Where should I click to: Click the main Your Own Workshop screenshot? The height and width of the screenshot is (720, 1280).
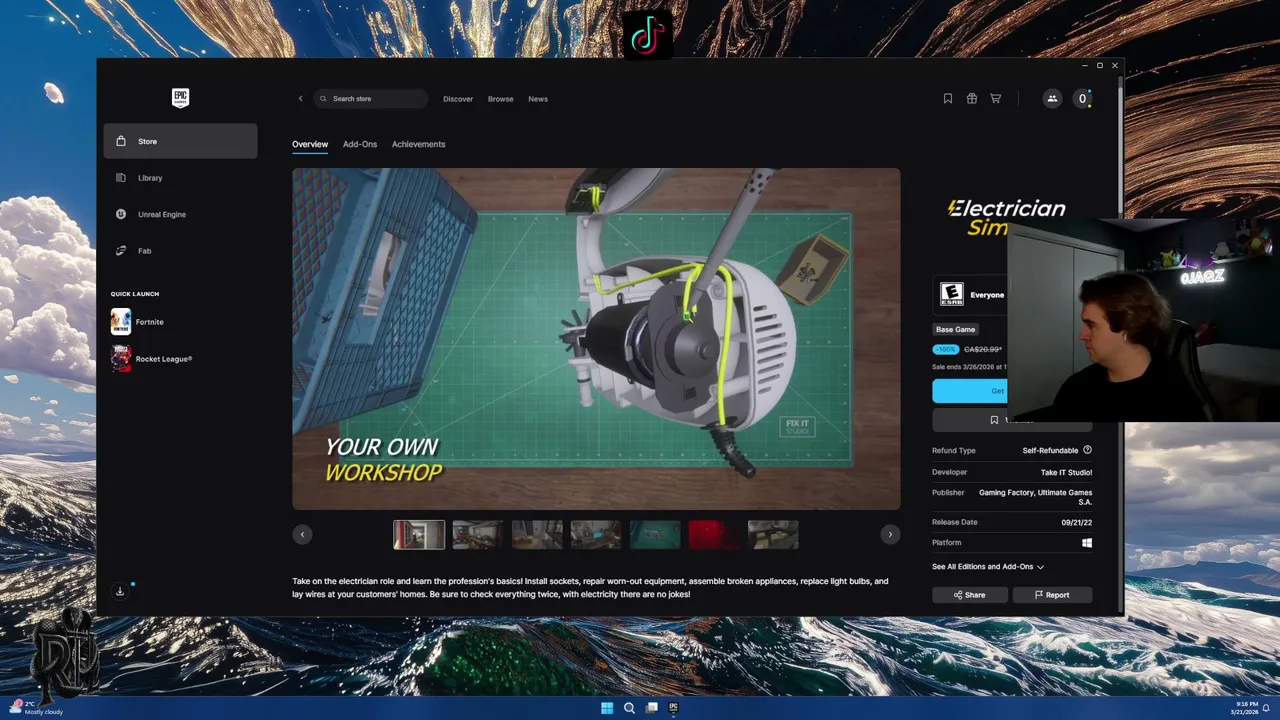(596, 339)
